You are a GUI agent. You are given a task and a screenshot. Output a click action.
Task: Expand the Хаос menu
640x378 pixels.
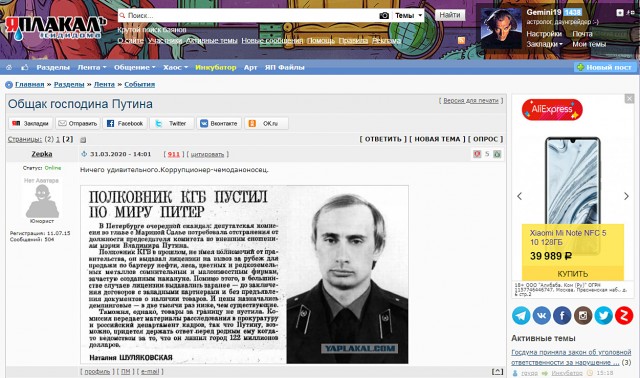click(175, 67)
